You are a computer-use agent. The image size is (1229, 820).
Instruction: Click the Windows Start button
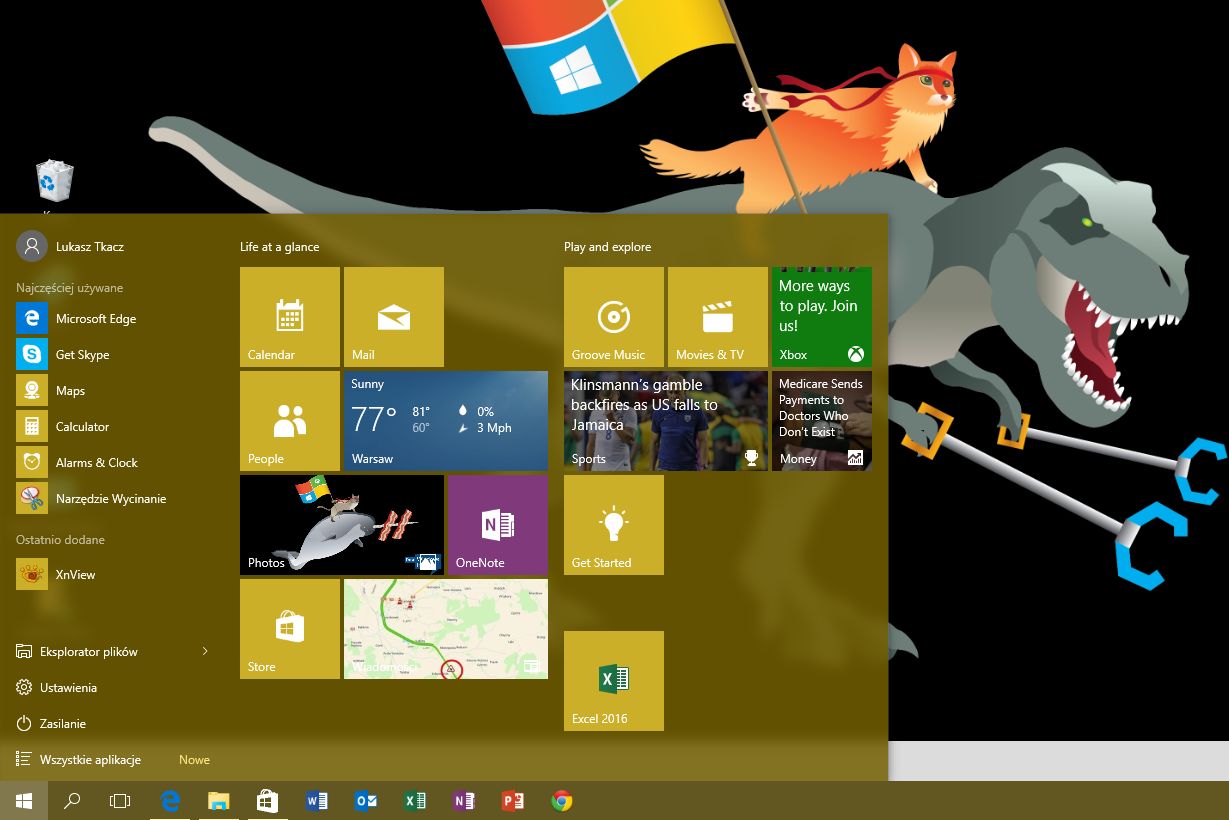24,800
